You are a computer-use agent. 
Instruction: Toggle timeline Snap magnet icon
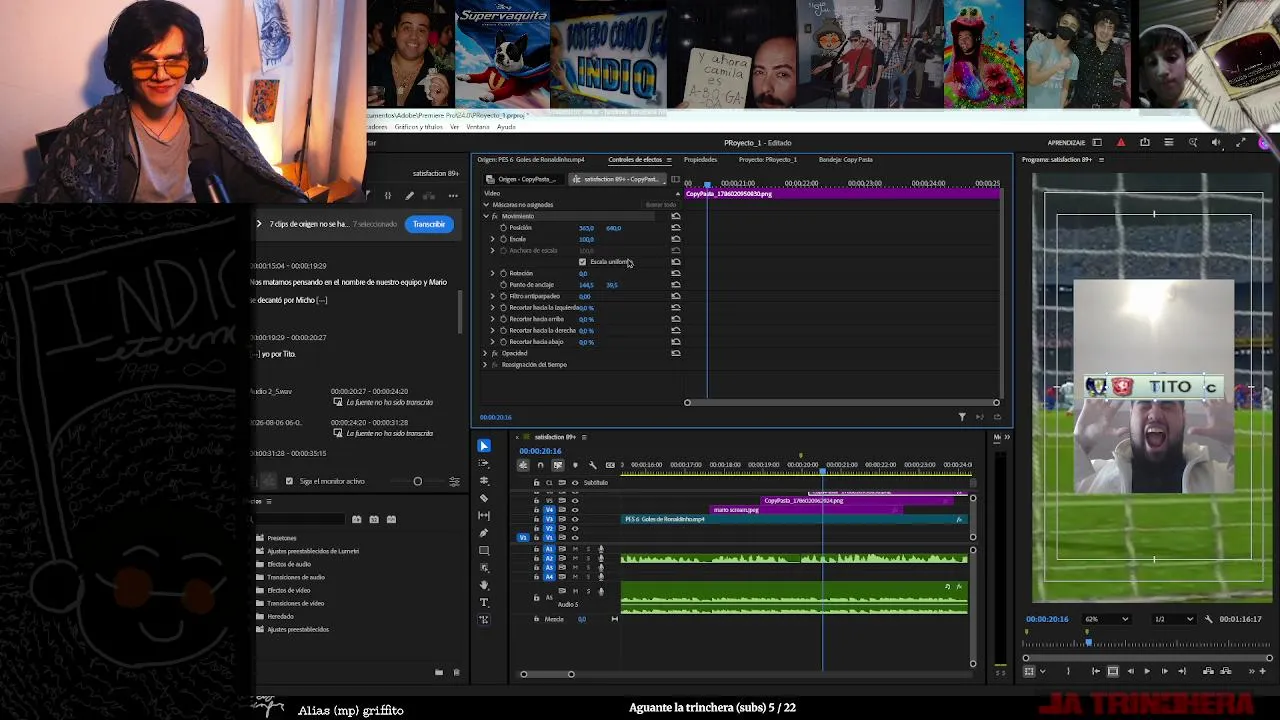(540, 465)
